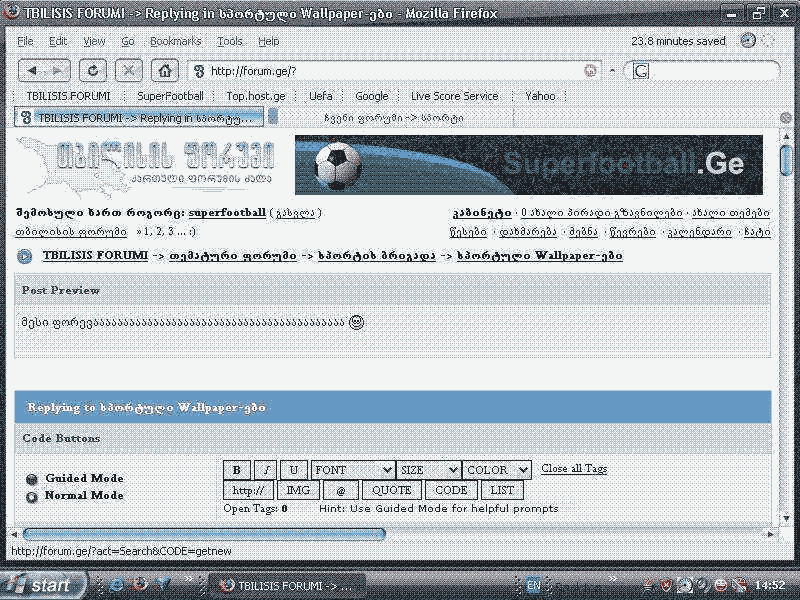800x600 pixels.
Task: Click the horizontal scrollbar thumb
Action: click(x=204, y=534)
